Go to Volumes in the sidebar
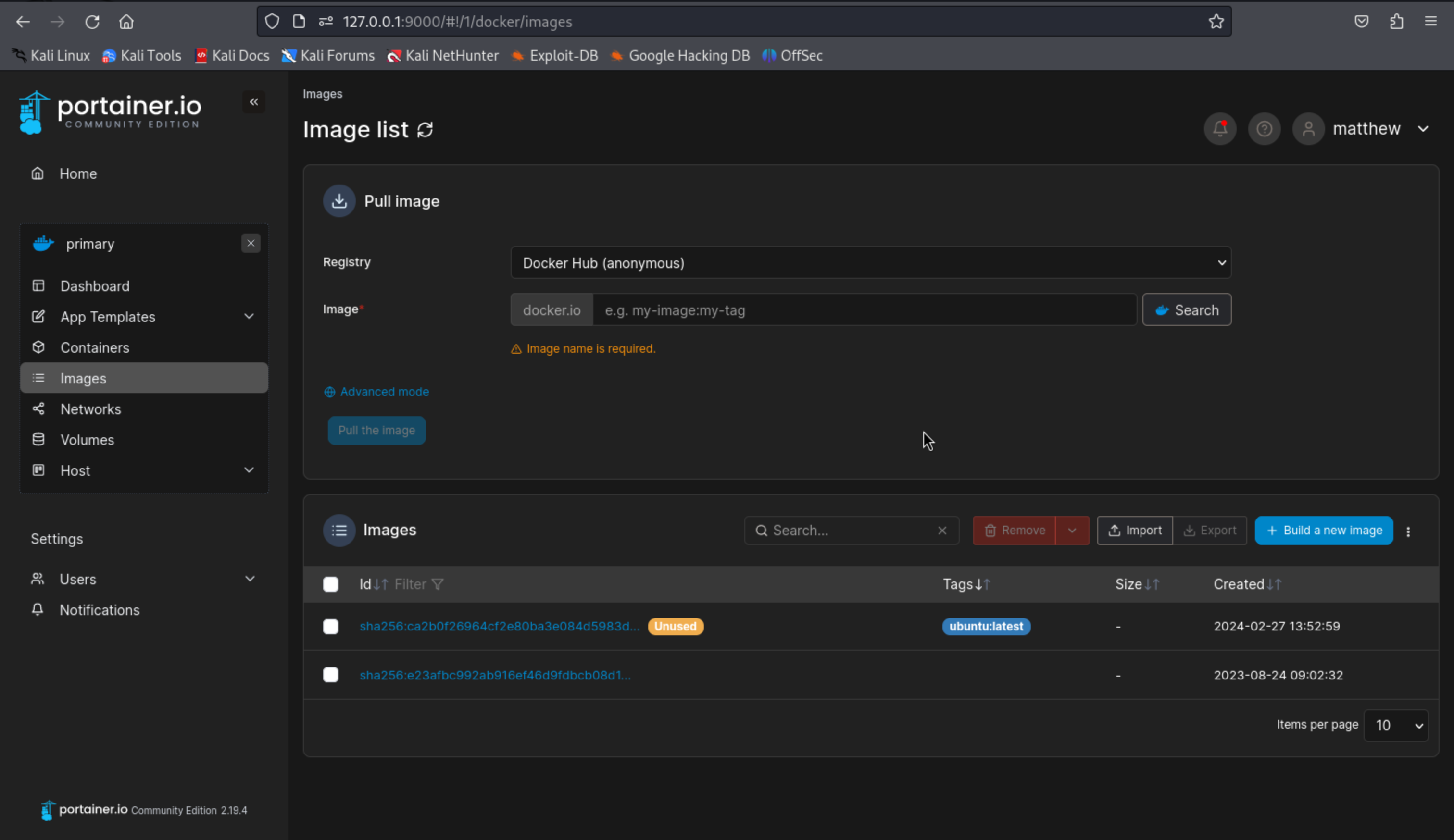 coord(87,440)
